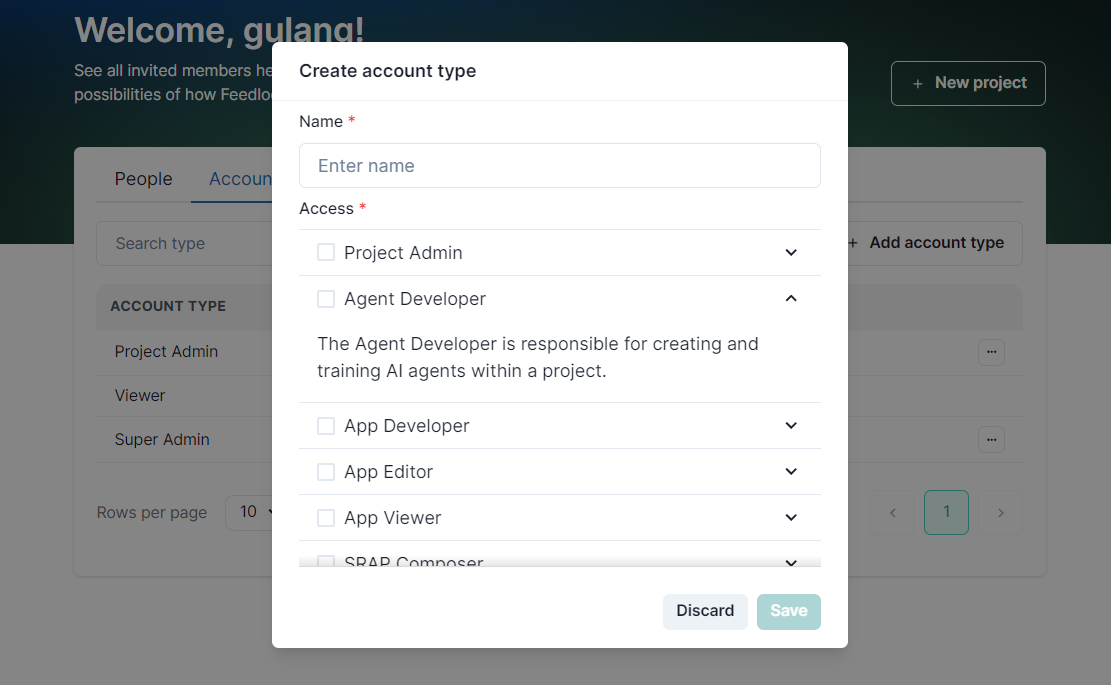Toggle the App Viewer access checkbox

click(326, 518)
